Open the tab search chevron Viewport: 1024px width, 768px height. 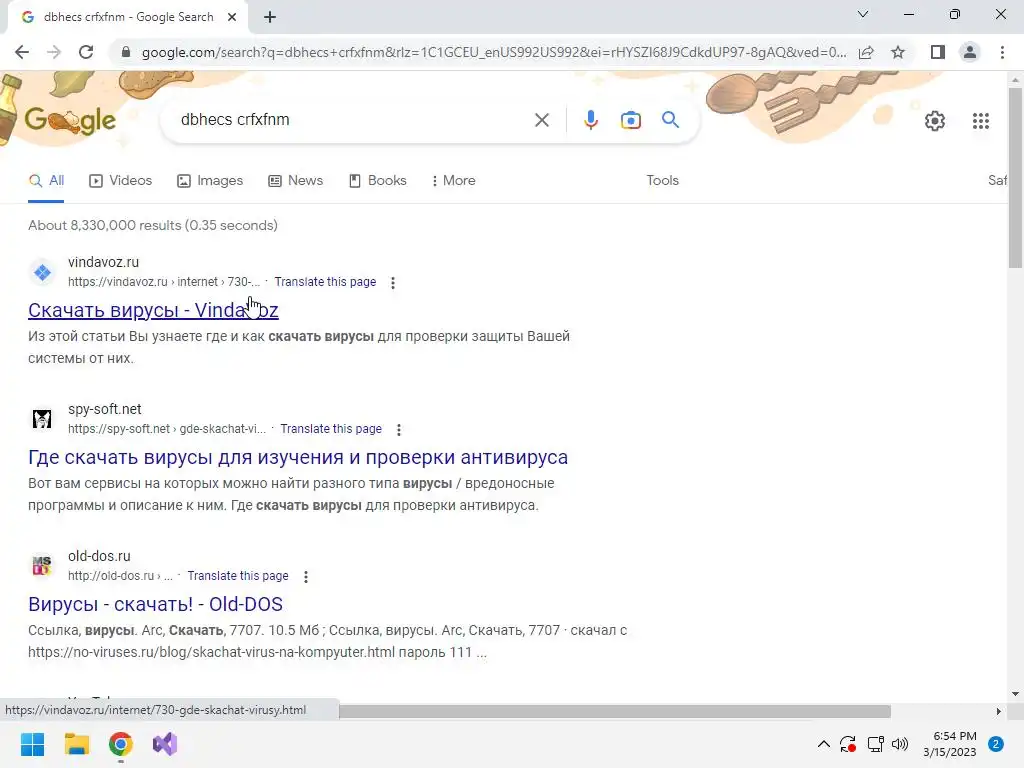tap(863, 14)
